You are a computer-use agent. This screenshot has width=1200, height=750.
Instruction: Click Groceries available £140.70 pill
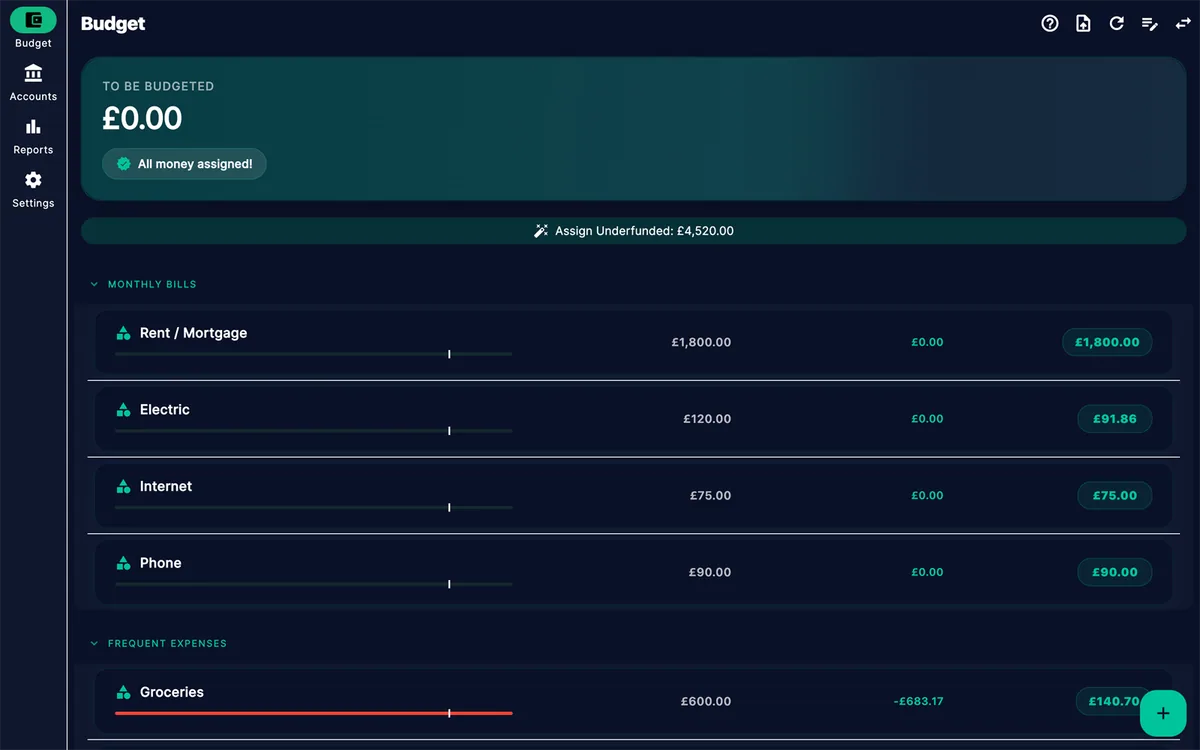1112,701
